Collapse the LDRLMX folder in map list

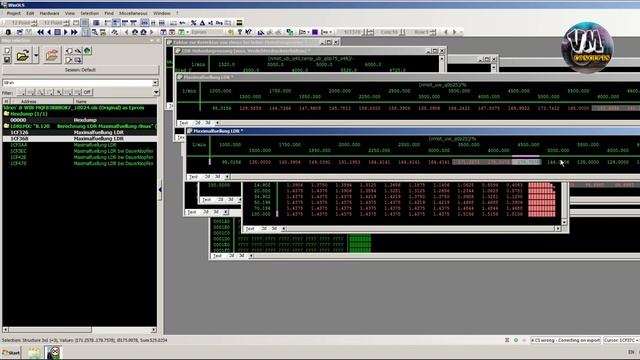coord(6,126)
